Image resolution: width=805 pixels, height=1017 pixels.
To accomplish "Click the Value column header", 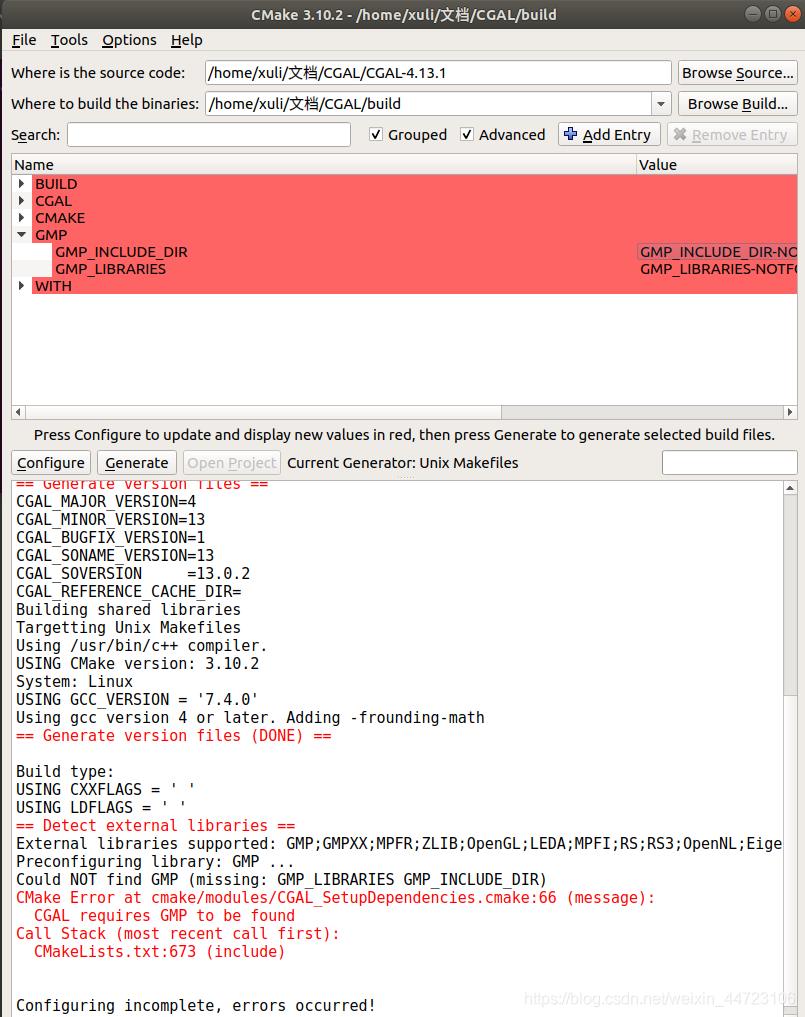I will (717, 165).
